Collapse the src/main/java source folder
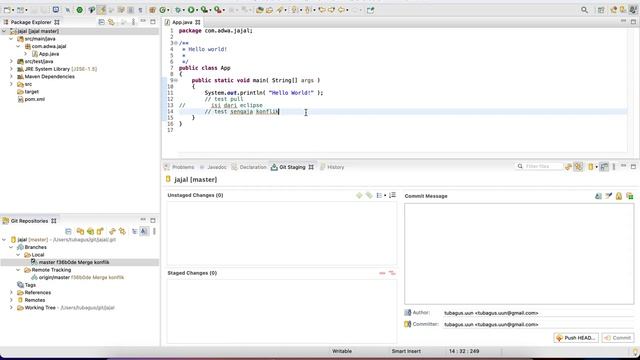The image size is (640, 360). point(11,39)
